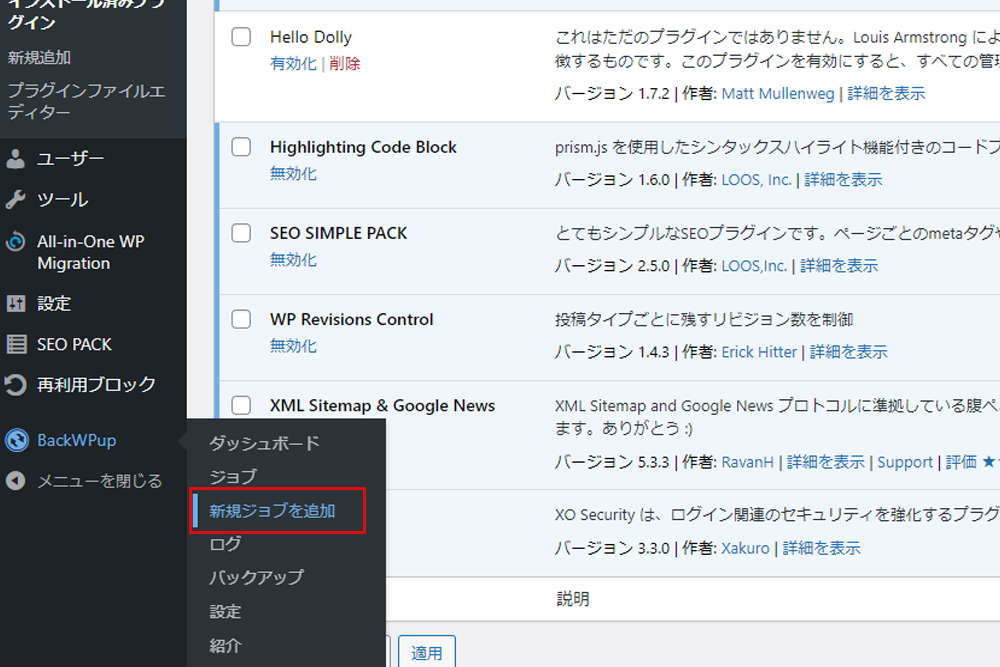Click 詳細を表示 for Hello Dolly

886,94
